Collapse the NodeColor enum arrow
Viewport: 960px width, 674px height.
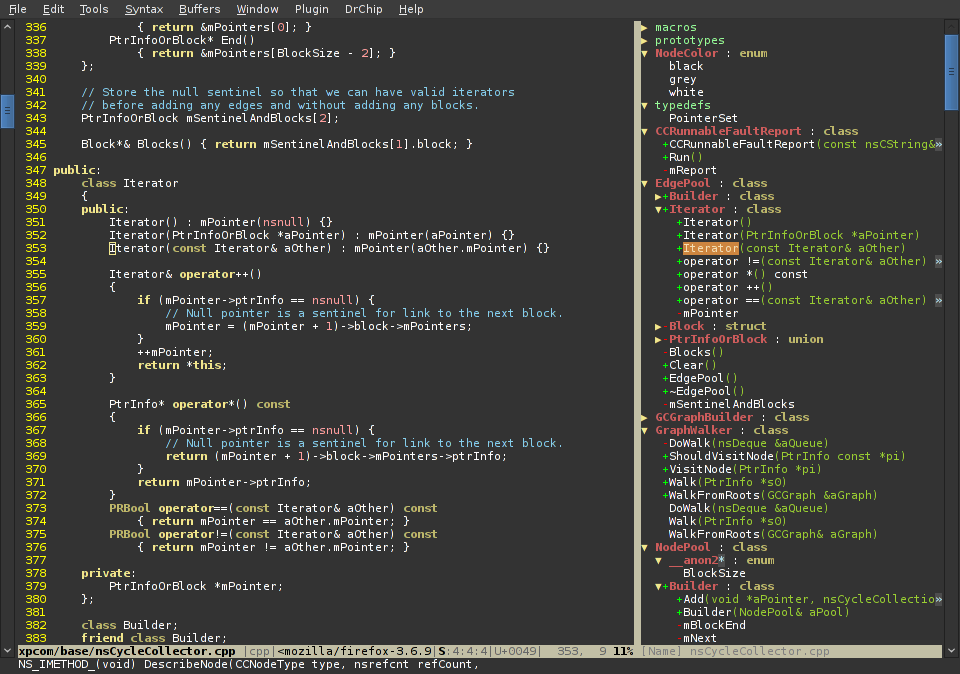pos(645,53)
